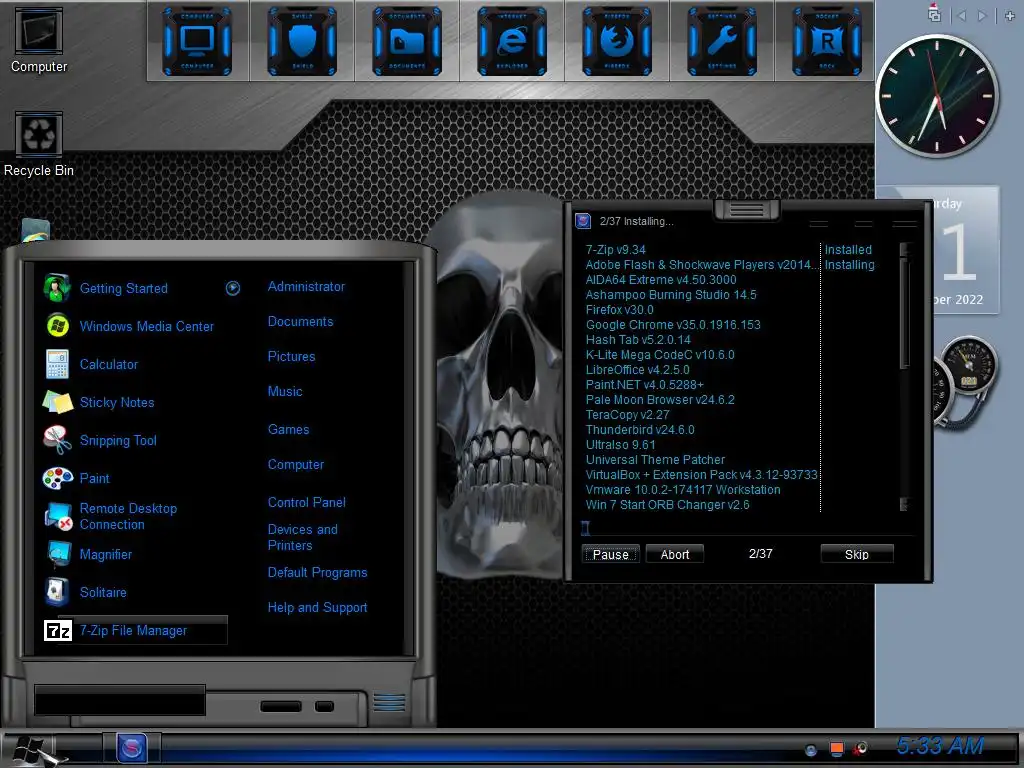Open Administrator user folder link
The width and height of the screenshot is (1024, 768).
pos(306,286)
